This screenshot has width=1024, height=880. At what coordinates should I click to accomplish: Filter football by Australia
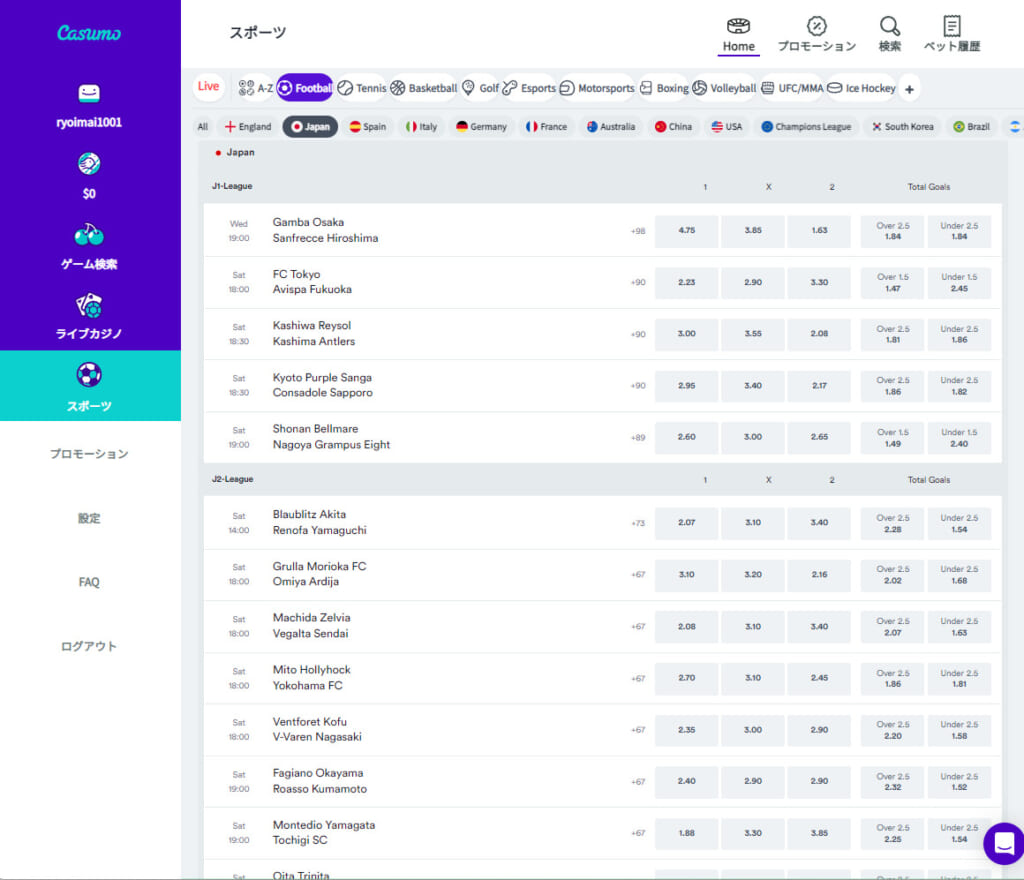coord(611,127)
